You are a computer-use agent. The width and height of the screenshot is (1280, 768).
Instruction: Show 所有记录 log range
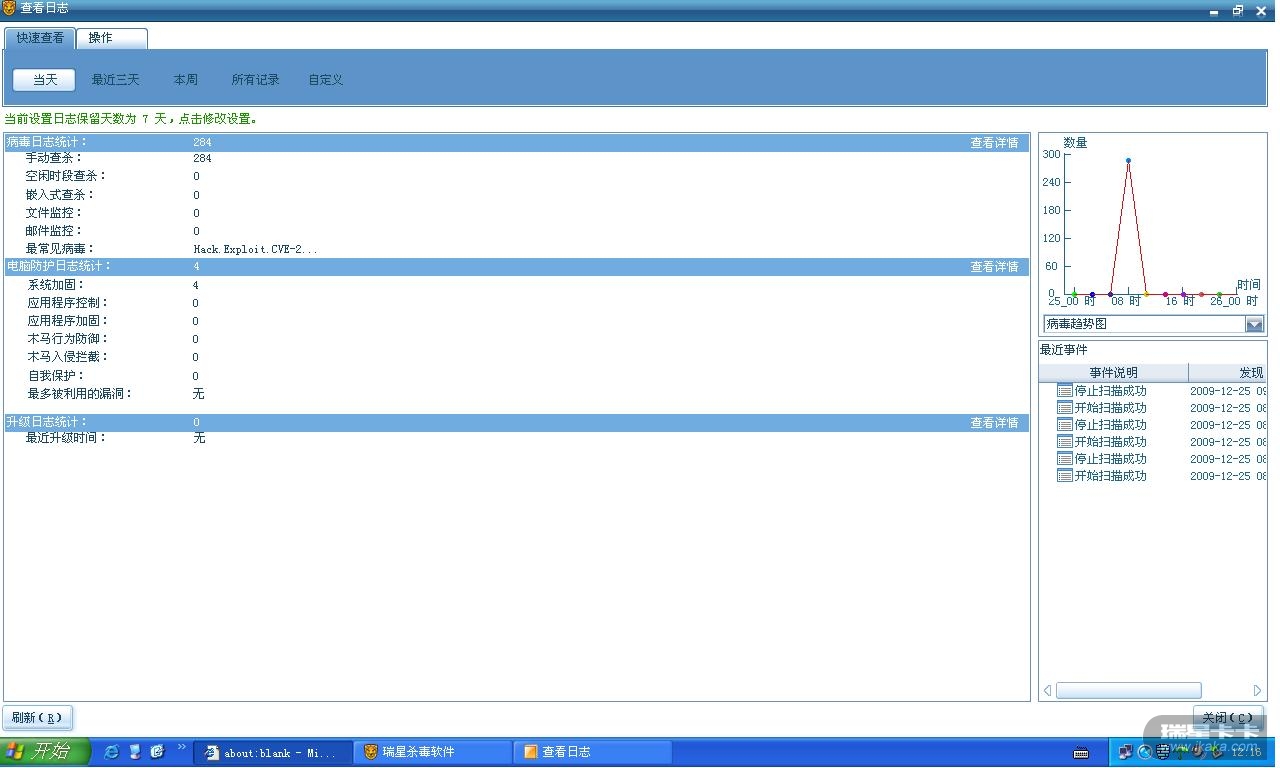256,80
